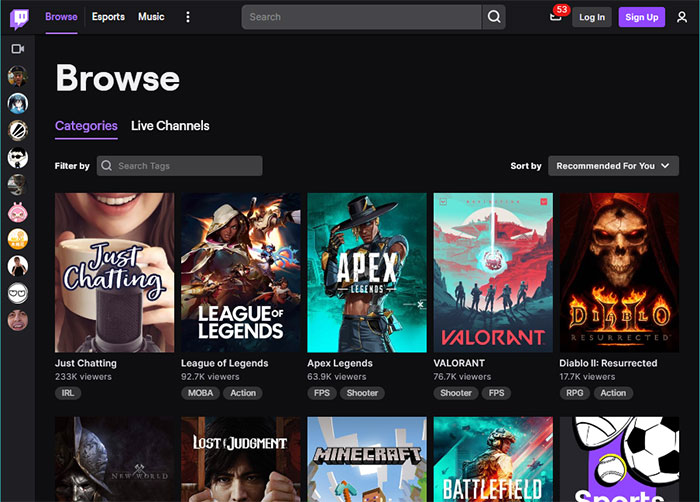This screenshot has width=700, height=502.
Task: Open the orange round sidebar channel avatar
Action: [18, 239]
